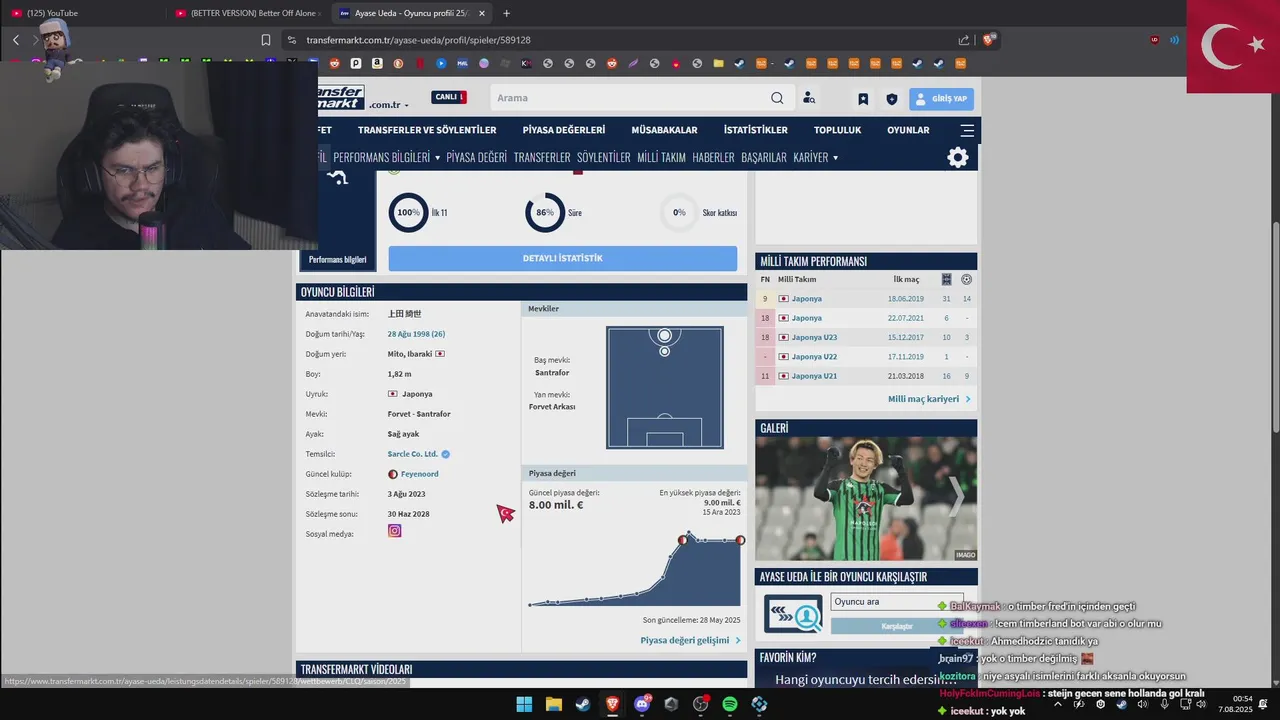Open the MAL bookmark in bookmarks bar
The height and width of the screenshot is (720, 1280).
[x=462, y=63]
